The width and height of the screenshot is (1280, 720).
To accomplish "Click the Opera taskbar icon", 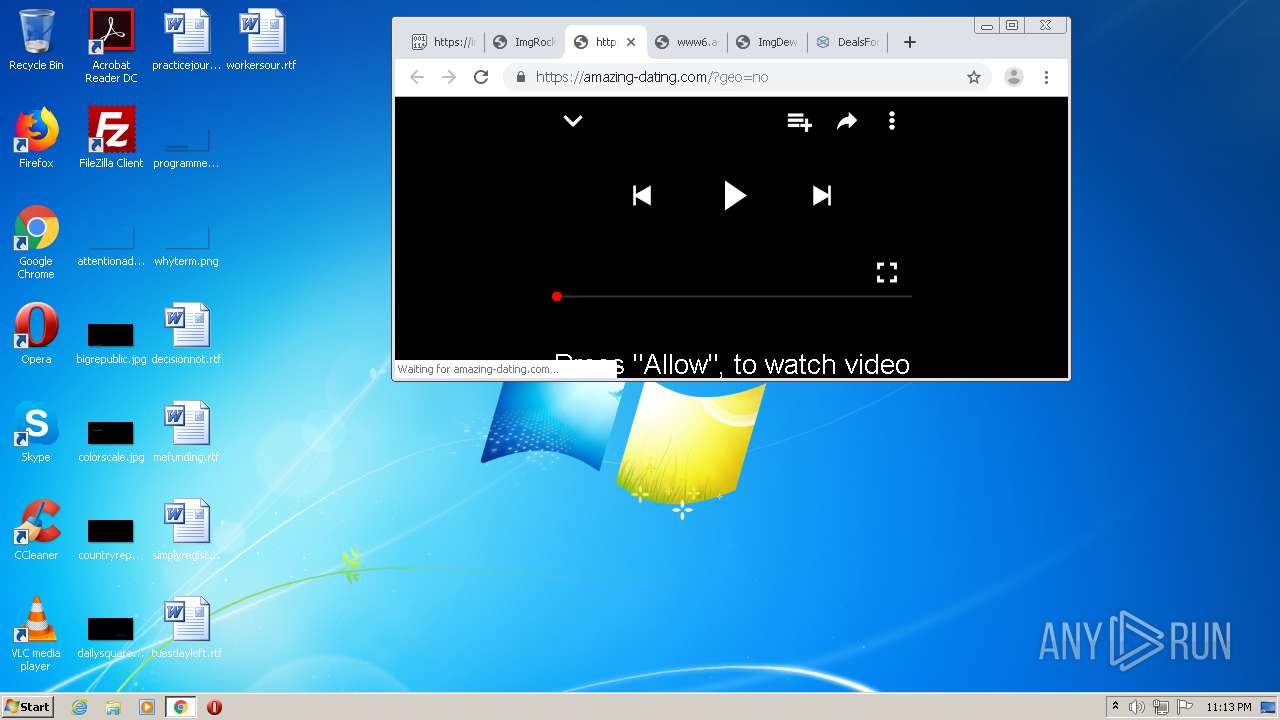I will click(x=214, y=707).
